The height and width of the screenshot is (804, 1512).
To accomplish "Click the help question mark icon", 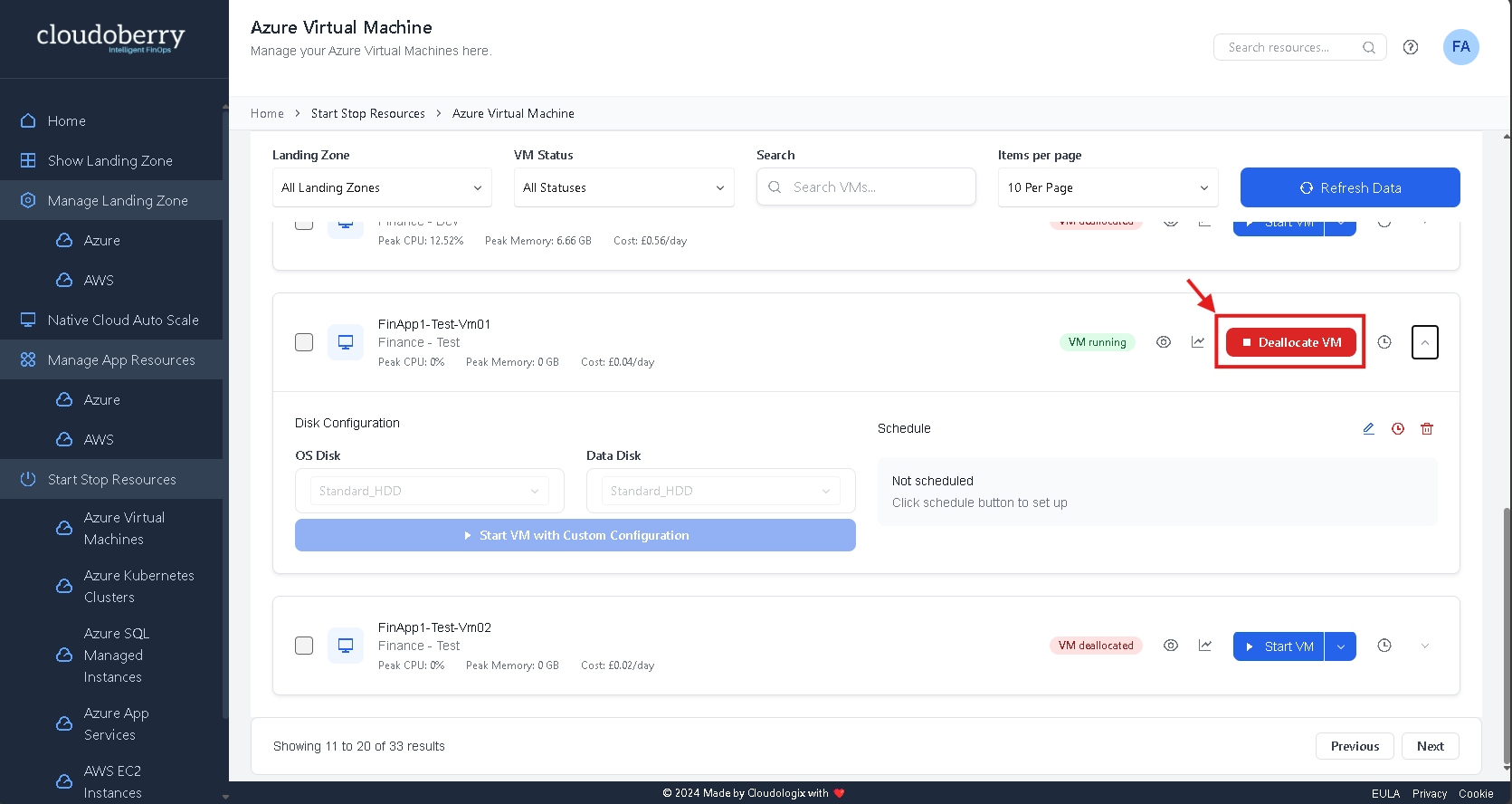I will [x=1411, y=47].
